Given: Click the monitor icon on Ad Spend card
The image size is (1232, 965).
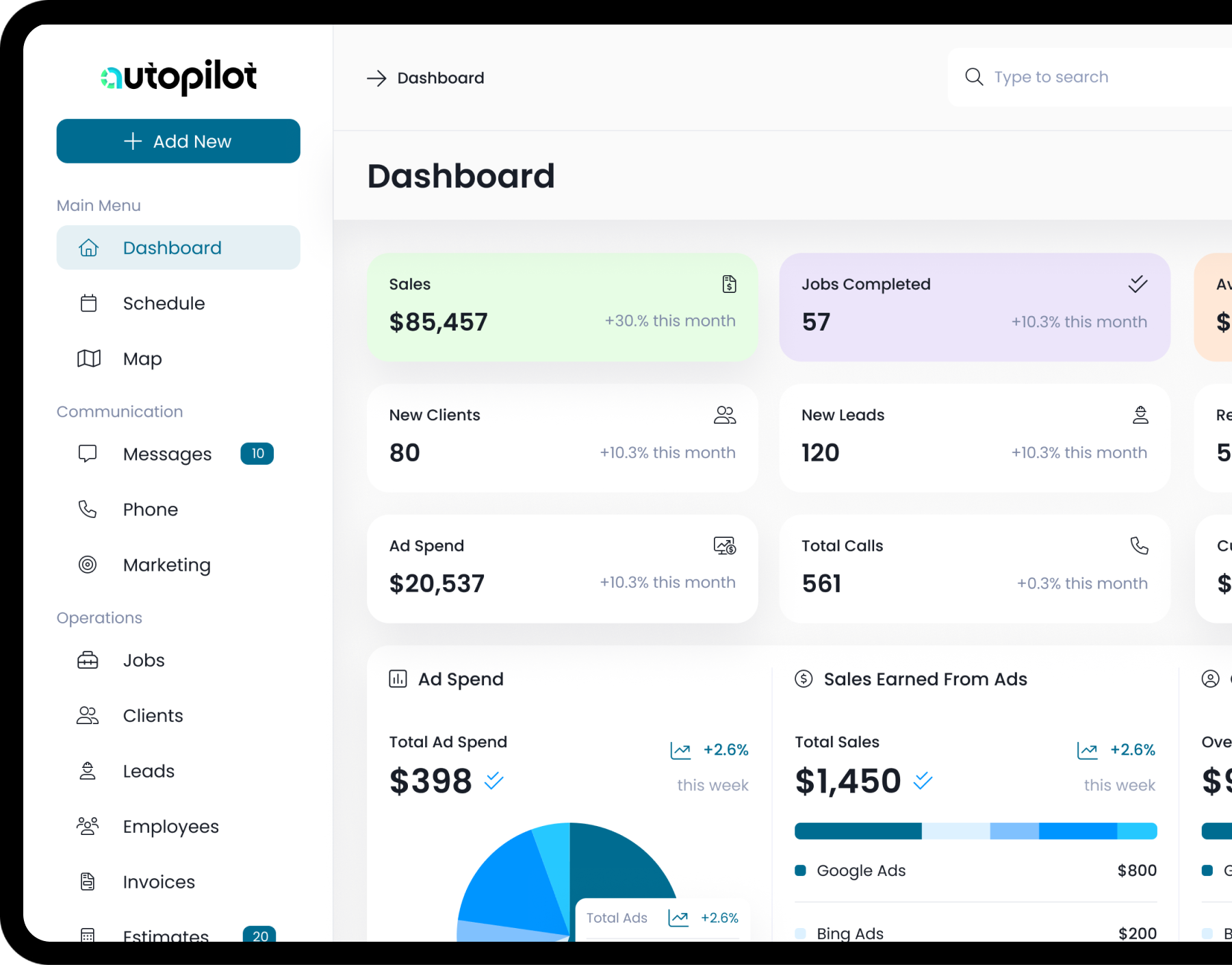Looking at the screenshot, I should (x=725, y=545).
